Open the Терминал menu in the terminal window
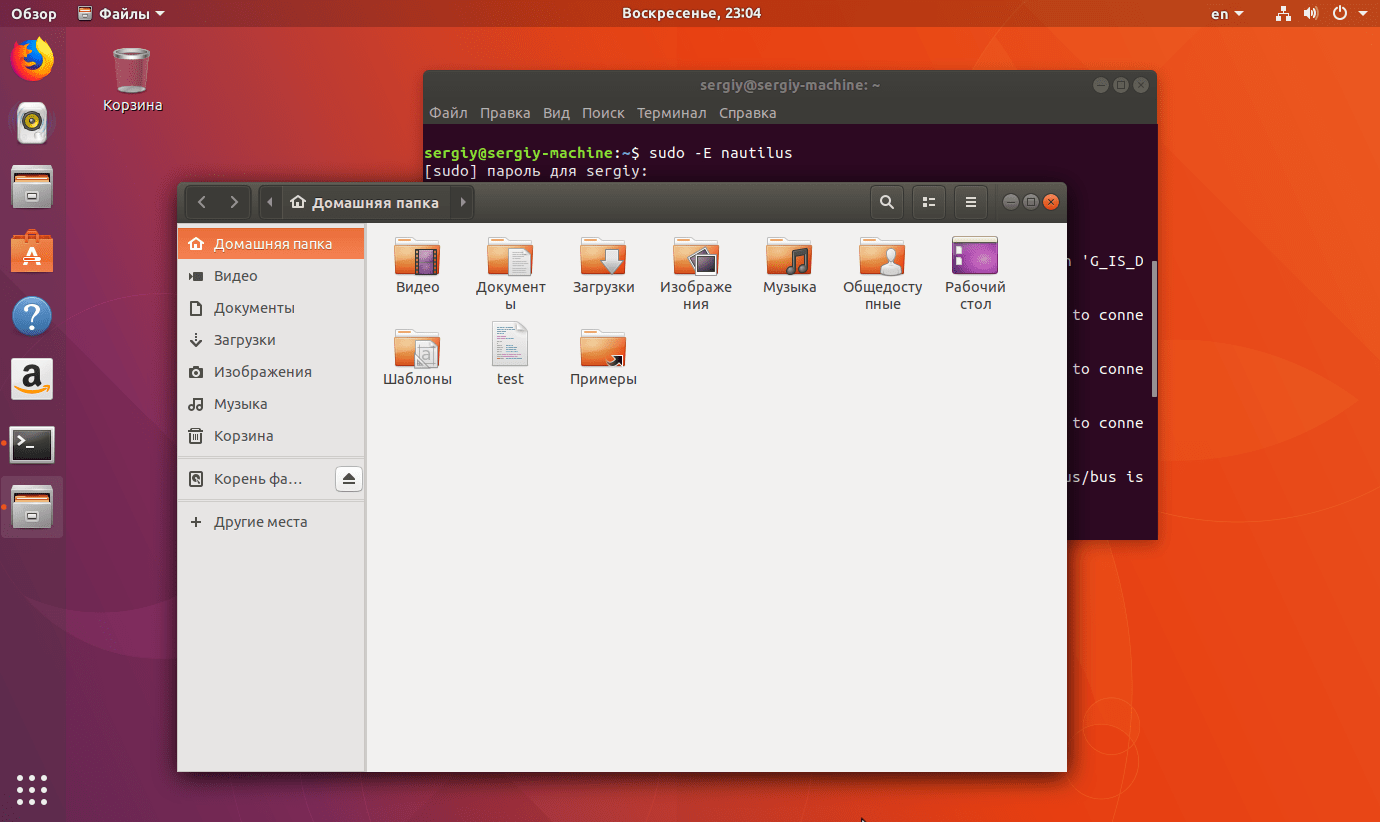 click(671, 113)
